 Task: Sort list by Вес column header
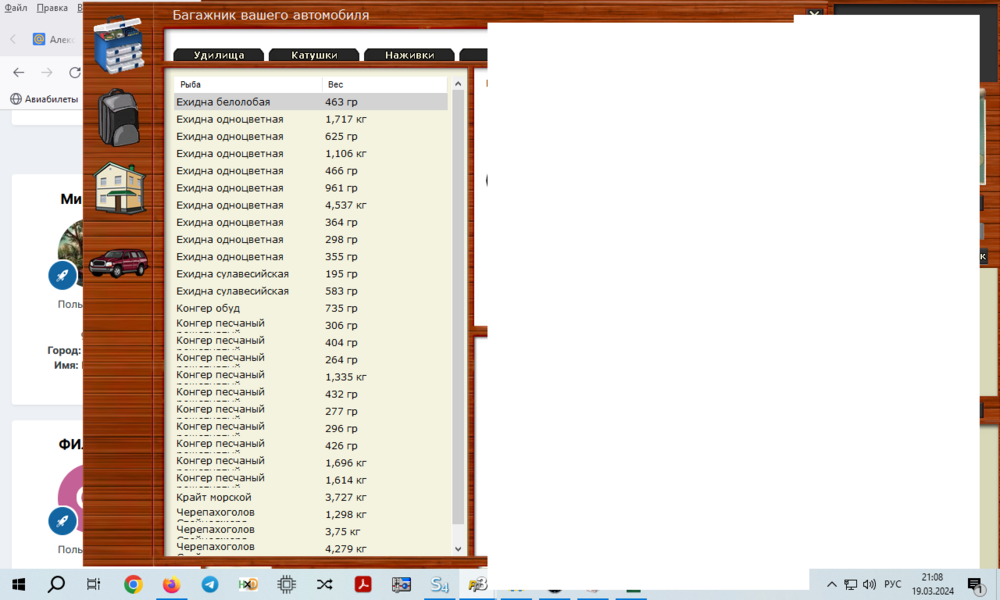click(x=385, y=84)
